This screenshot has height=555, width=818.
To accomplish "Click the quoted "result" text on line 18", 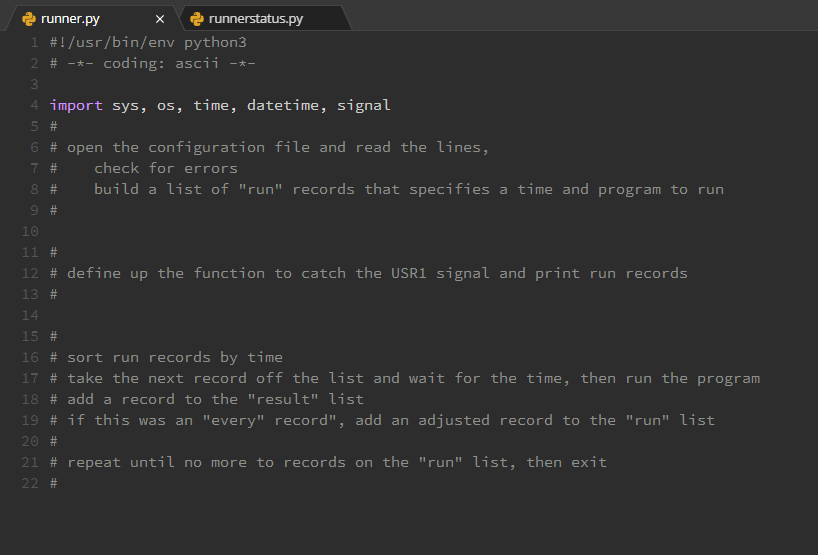I will 283,399.
